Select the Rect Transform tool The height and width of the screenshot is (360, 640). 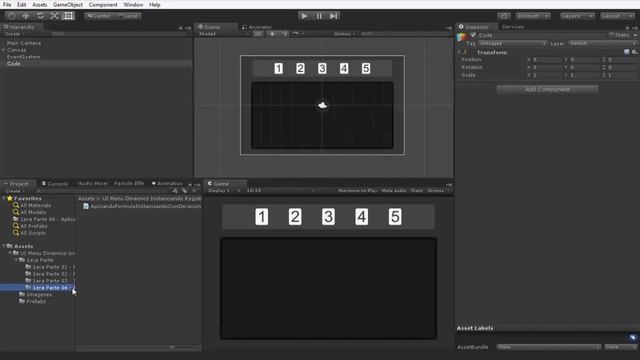pyautogui.click(x=69, y=16)
